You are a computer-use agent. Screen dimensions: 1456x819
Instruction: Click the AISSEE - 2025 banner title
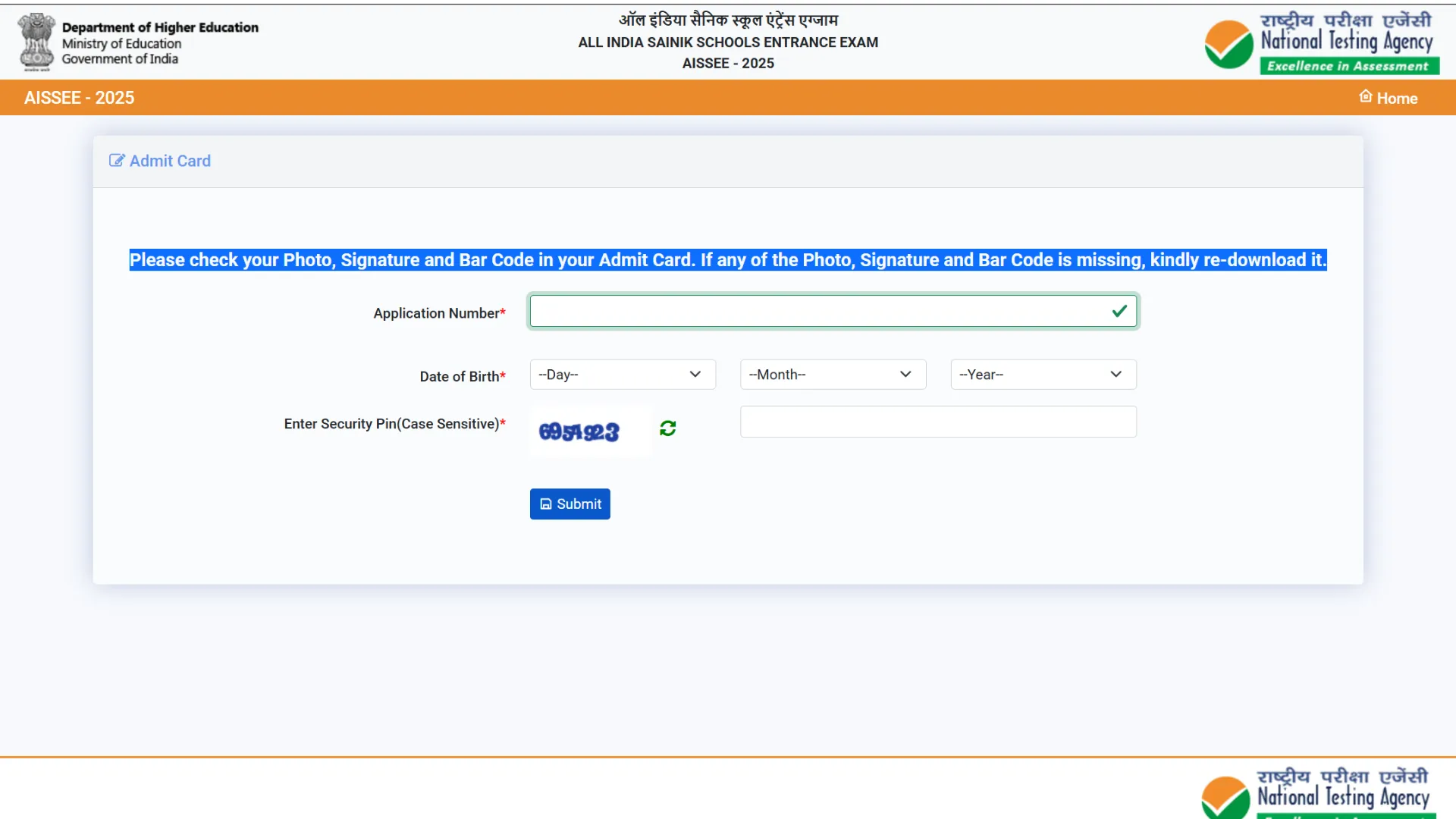(x=79, y=98)
